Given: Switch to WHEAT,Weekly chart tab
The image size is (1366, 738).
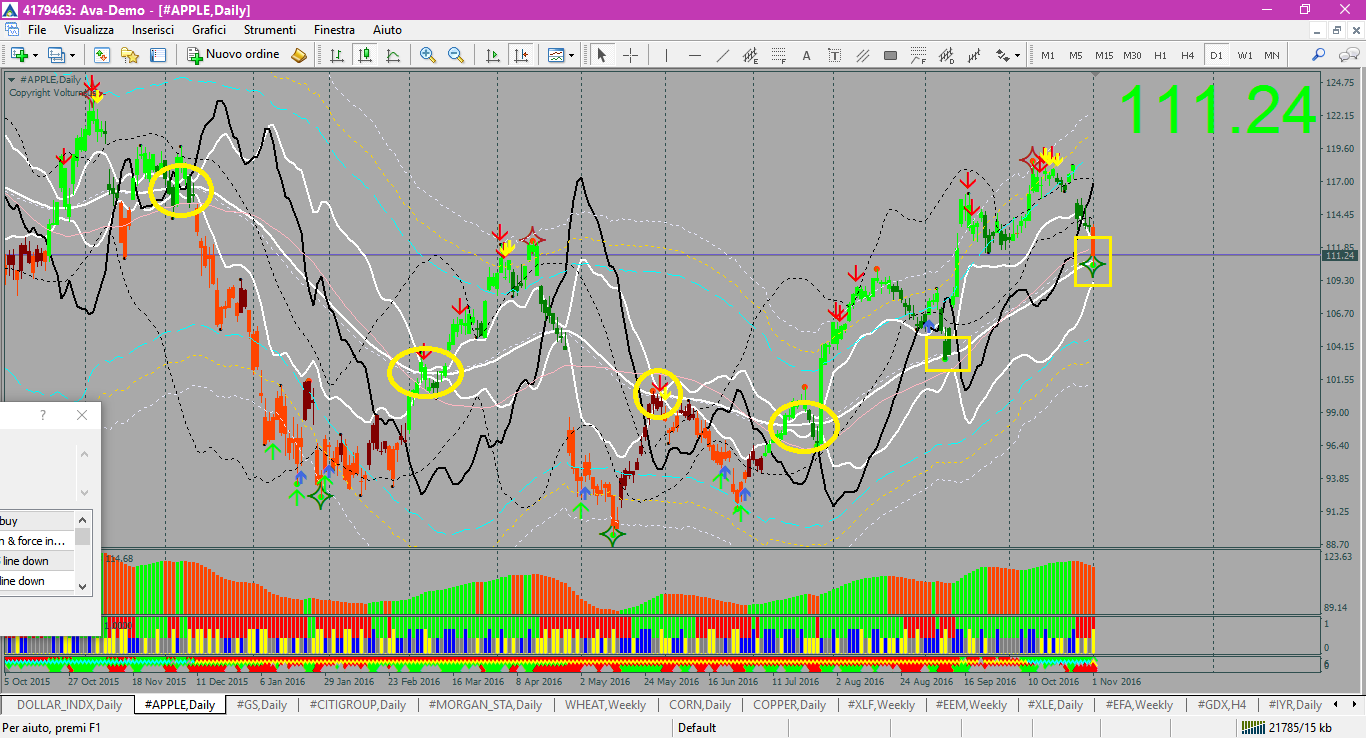Looking at the screenshot, I should (605, 705).
